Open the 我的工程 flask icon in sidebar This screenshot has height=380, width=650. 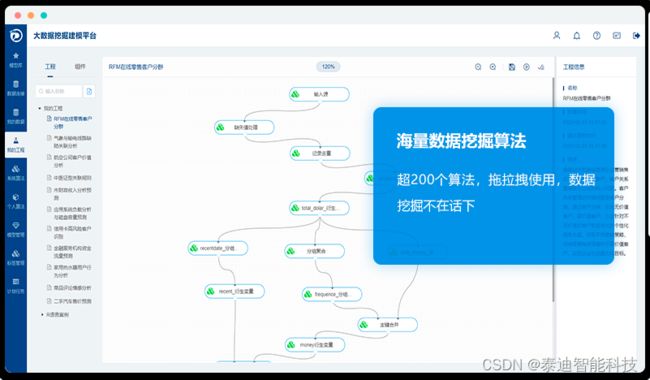coord(16,141)
